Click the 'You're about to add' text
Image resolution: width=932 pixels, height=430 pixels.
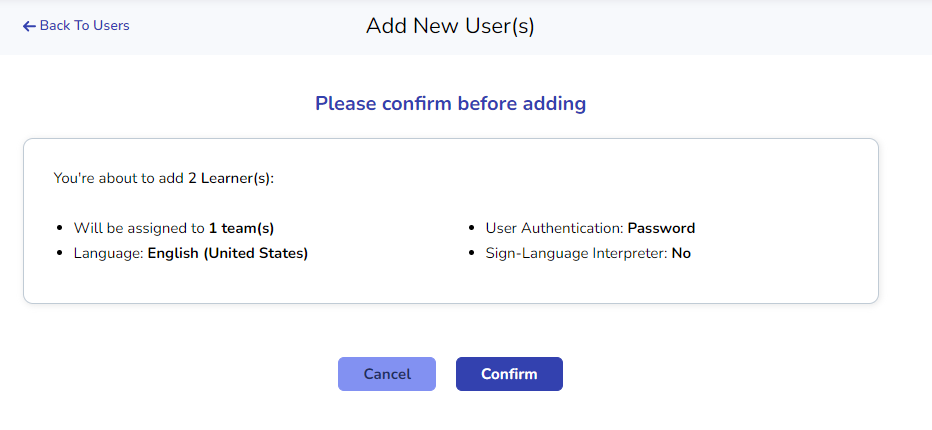(118, 179)
